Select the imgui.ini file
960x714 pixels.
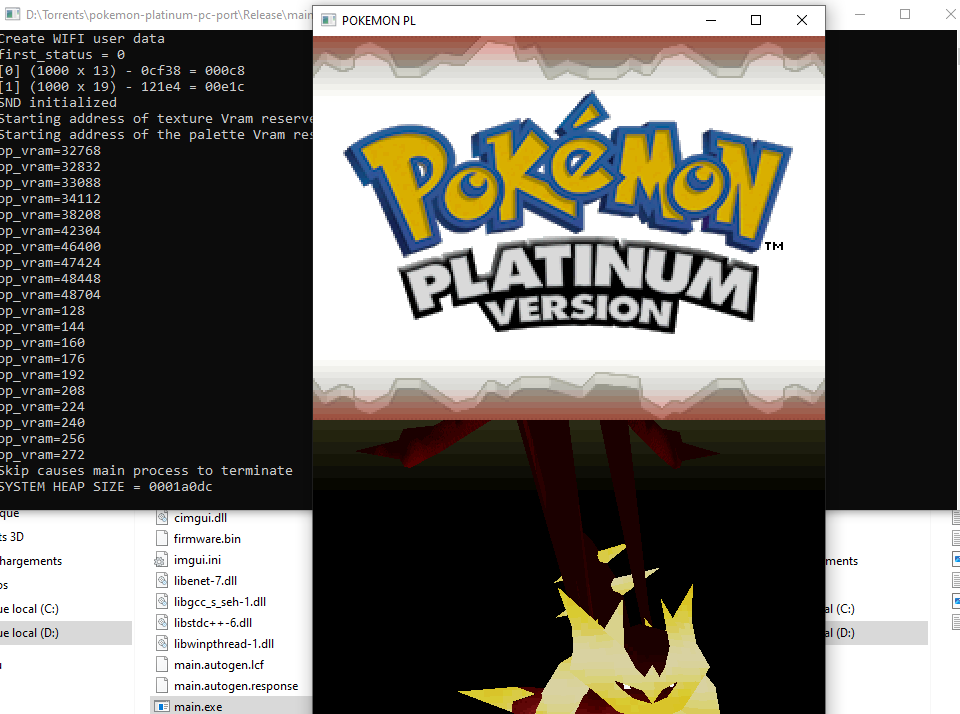tap(197, 560)
